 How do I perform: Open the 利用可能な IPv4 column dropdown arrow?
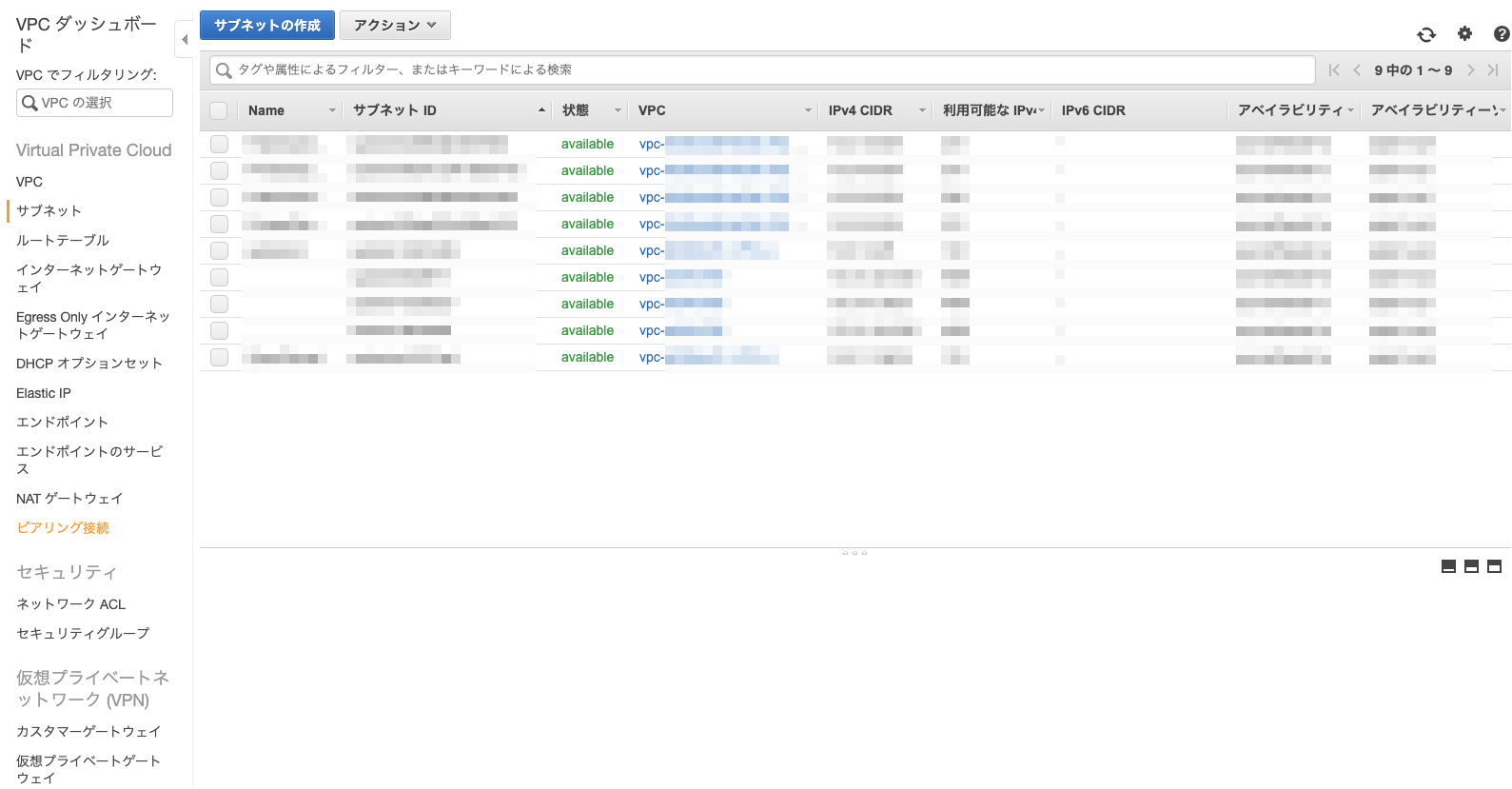[x=1042, y=110]
